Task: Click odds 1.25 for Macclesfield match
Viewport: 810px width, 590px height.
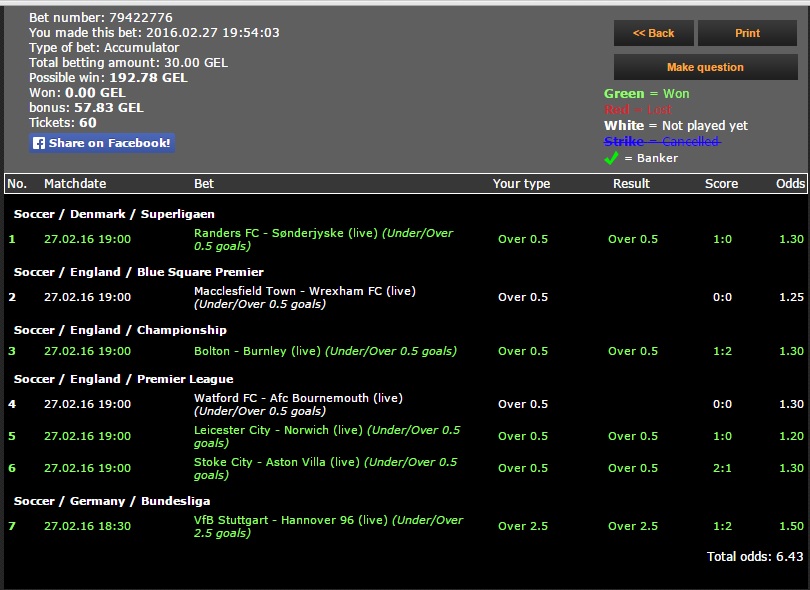Action: (x=791, y=297)
